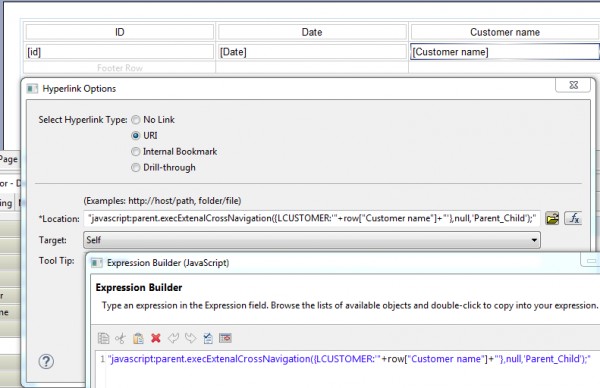Click the calendar-style last toolbar icon

[225, 338]
